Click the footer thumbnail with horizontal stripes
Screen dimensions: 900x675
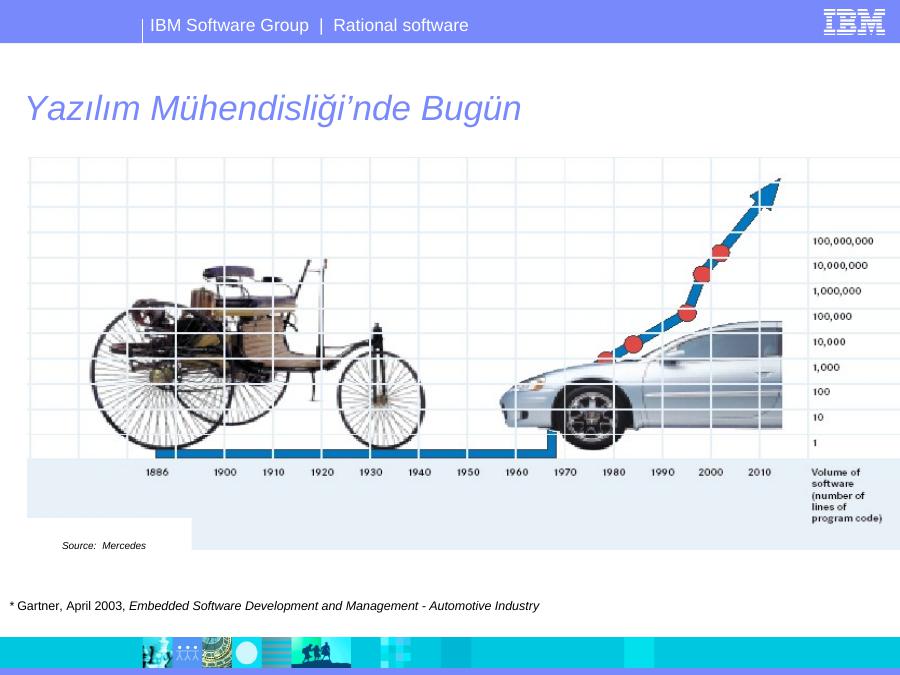point(277,652)
